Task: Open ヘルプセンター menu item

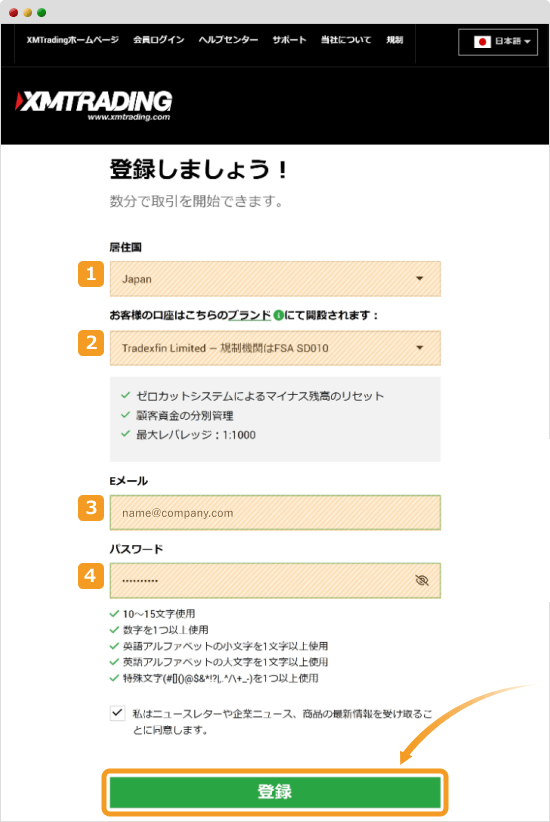Action: [x=228, y=40]
